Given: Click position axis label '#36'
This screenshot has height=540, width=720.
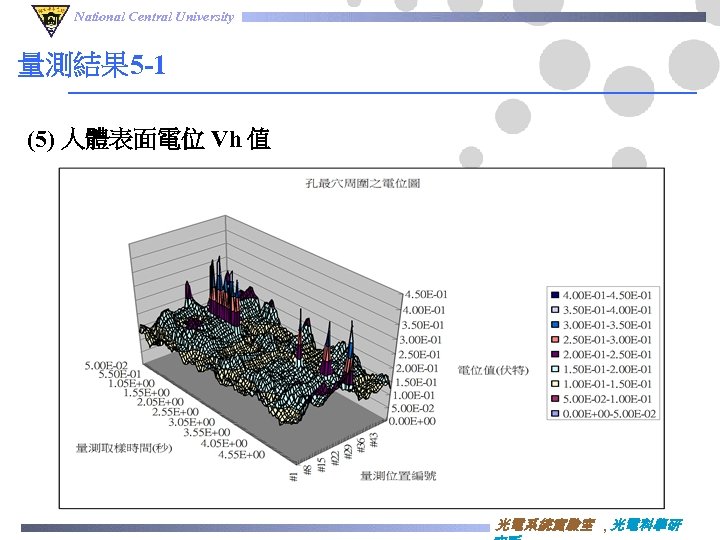Looking at the screenshot, I should [361, 445].
